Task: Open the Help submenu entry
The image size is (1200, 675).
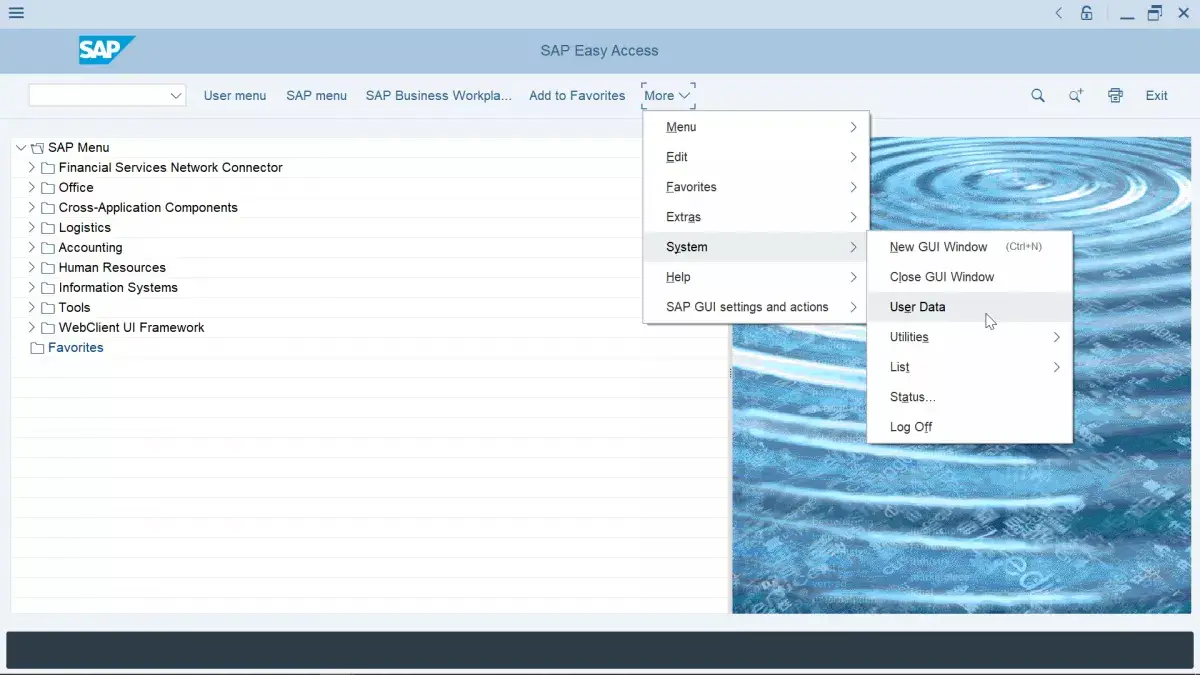Action: pyautogui.click(x=756, y=277)
